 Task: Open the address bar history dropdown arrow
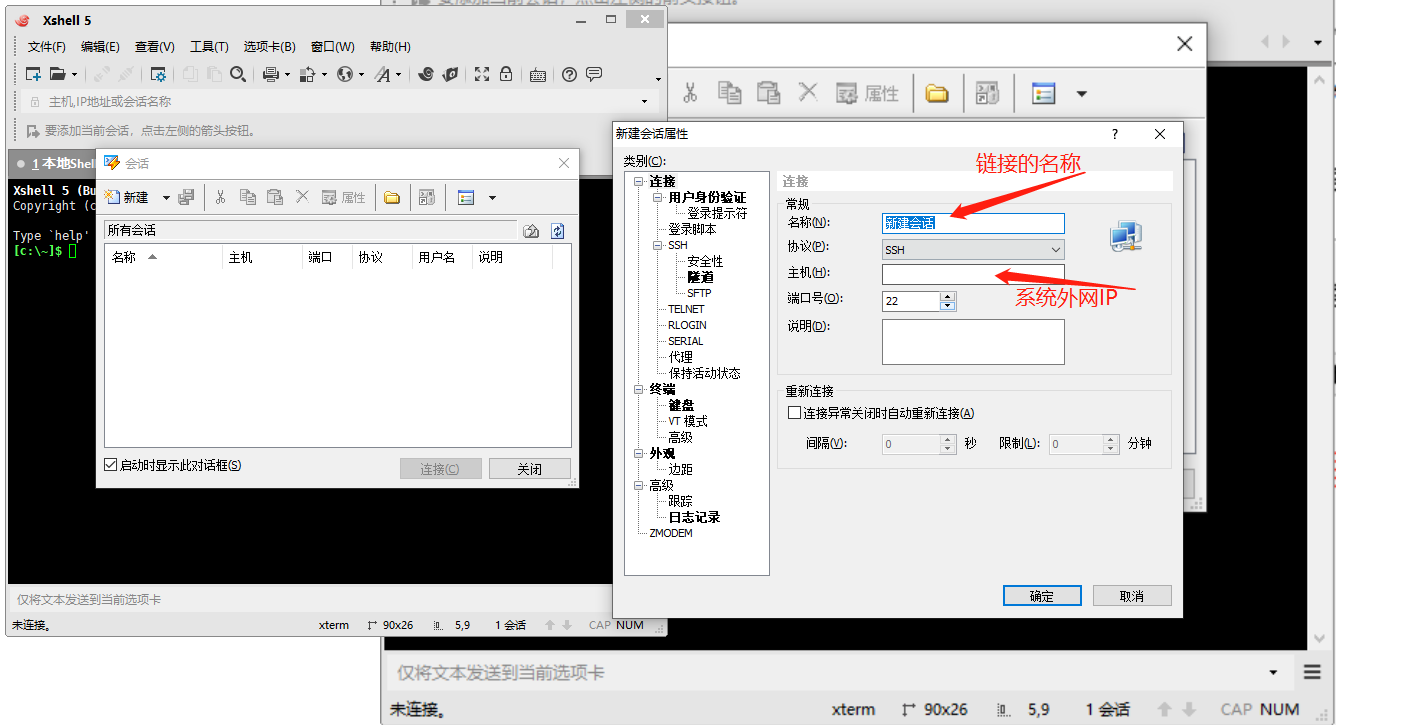point(644,102)
